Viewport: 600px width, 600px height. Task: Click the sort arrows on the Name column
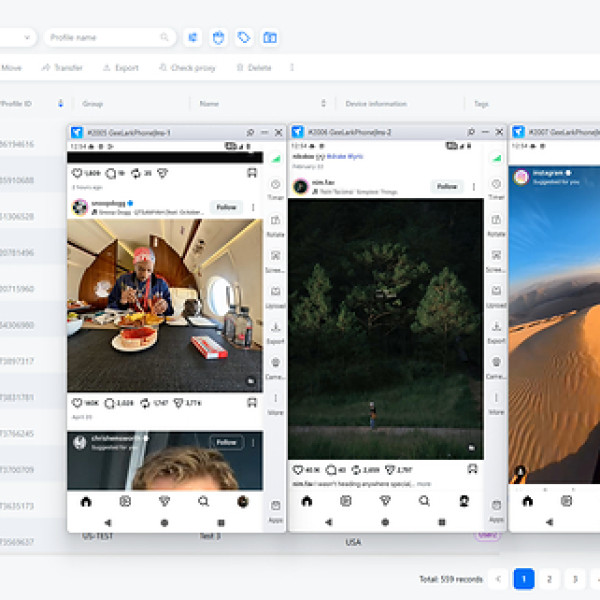(323, 103)
